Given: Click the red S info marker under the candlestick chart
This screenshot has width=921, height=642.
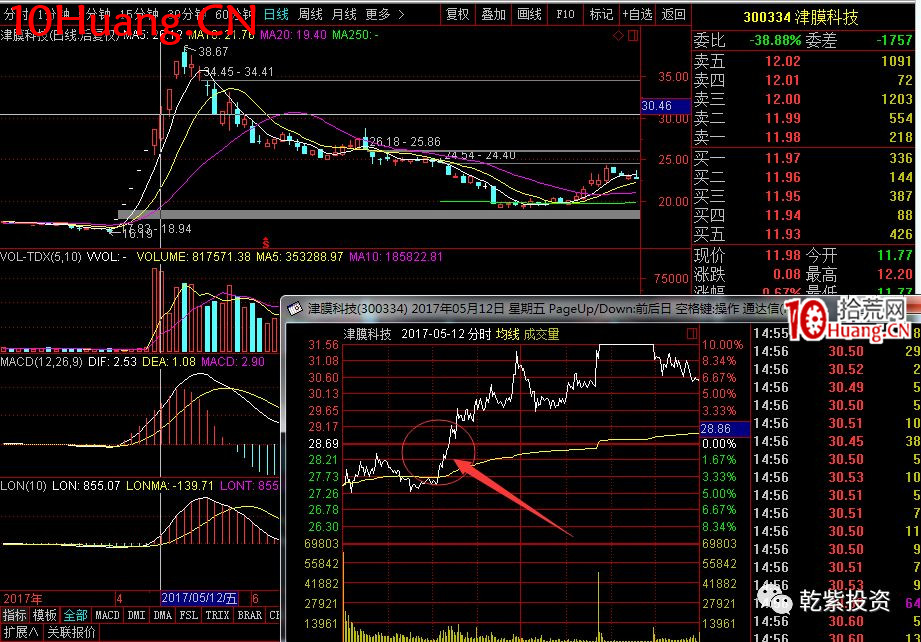Looking at the screenshot, I should pos(265,242).
